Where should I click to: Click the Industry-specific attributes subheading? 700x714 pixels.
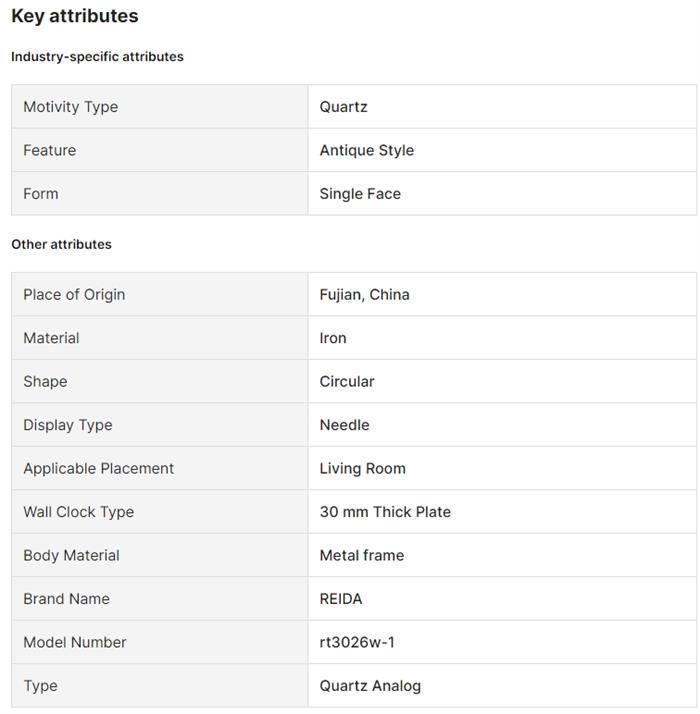pyautogui.click(x=97, y=57)
